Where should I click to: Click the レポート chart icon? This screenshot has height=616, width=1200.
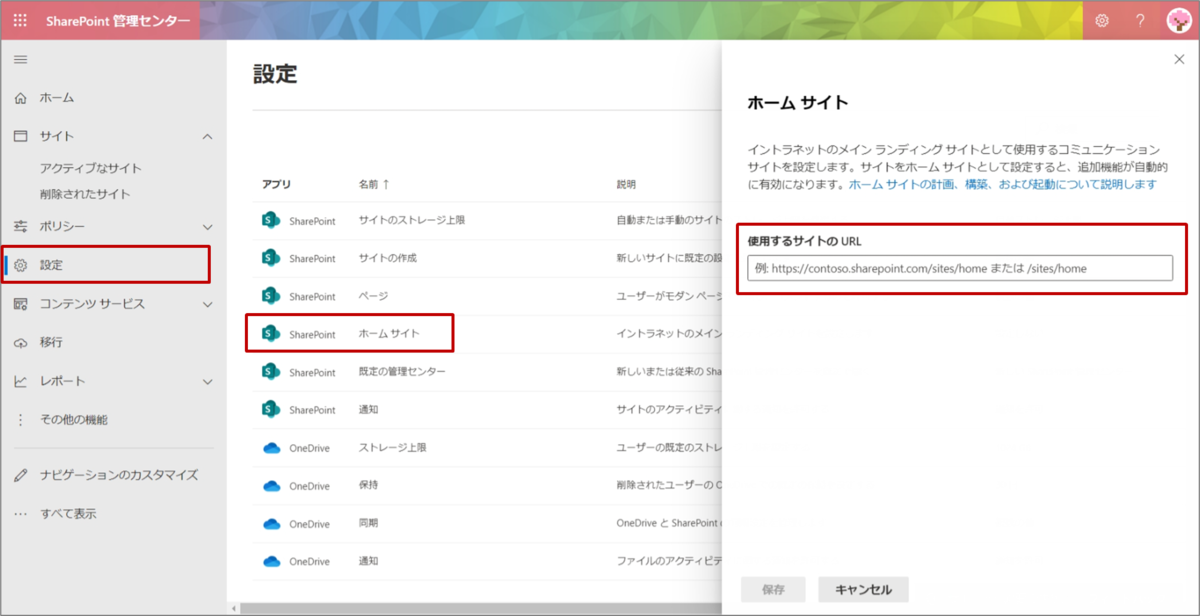point(21,381)
